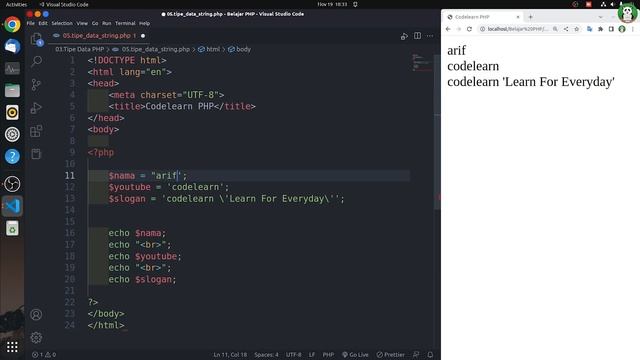Image resolution: width=640 pixels, height=360 pixels.
Task: Open the Manage gear menu in VS Code
Action: (36, 338)
